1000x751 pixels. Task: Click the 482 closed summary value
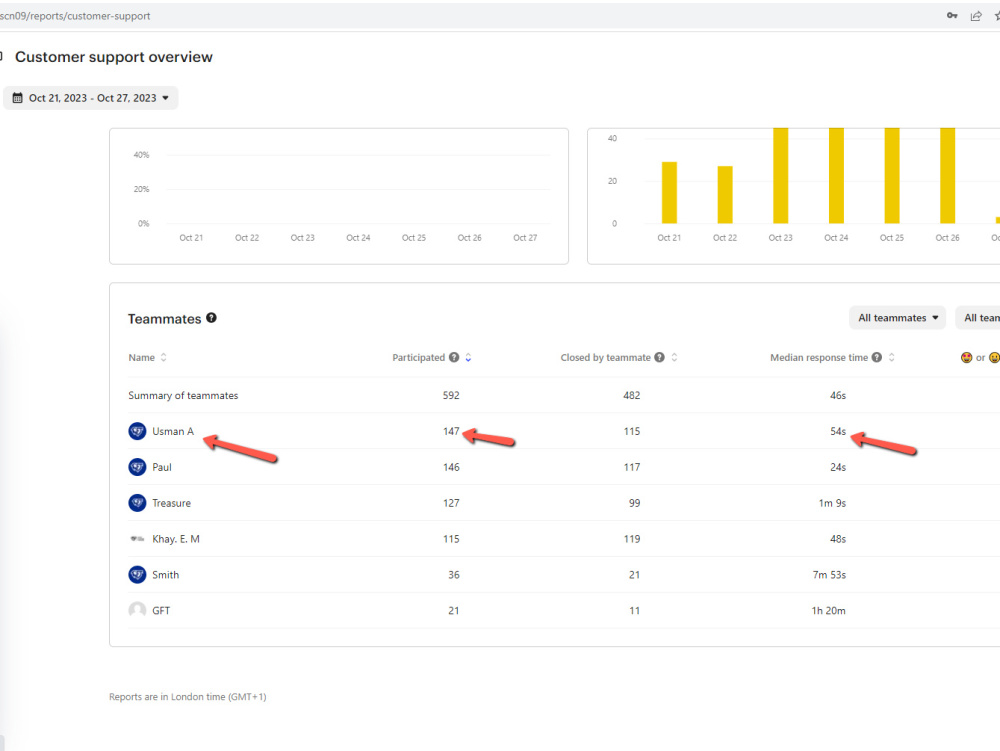click(x=631, y=395)
